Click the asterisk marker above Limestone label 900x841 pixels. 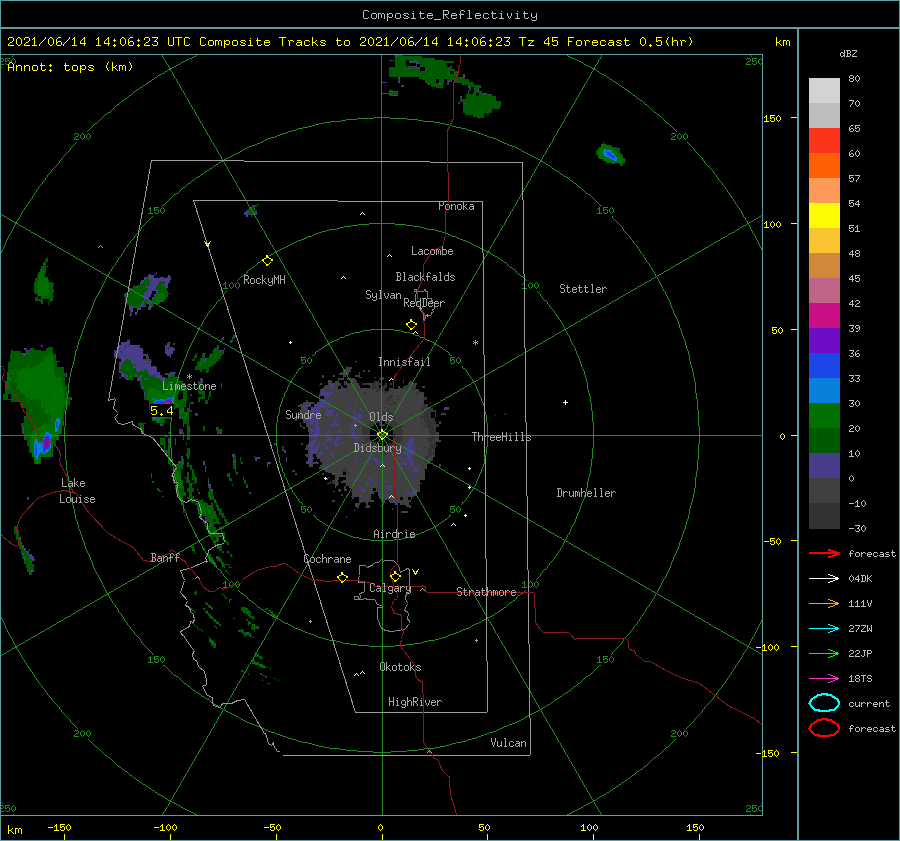click(x=189, y=377)
